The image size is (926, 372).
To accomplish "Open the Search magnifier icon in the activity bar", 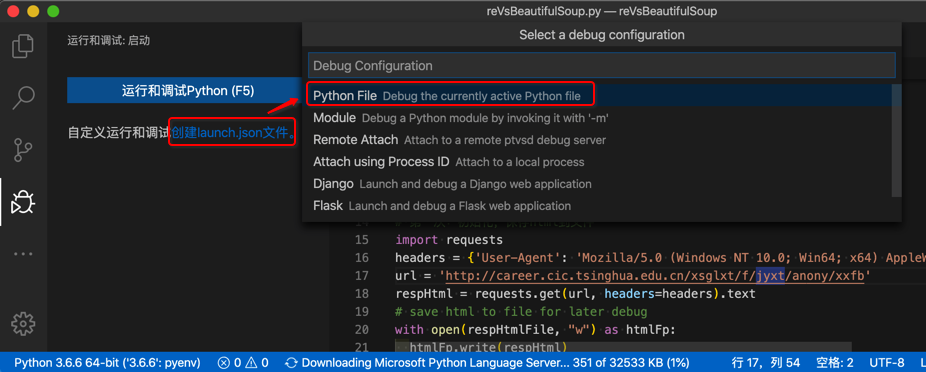I will click(23, 97).
